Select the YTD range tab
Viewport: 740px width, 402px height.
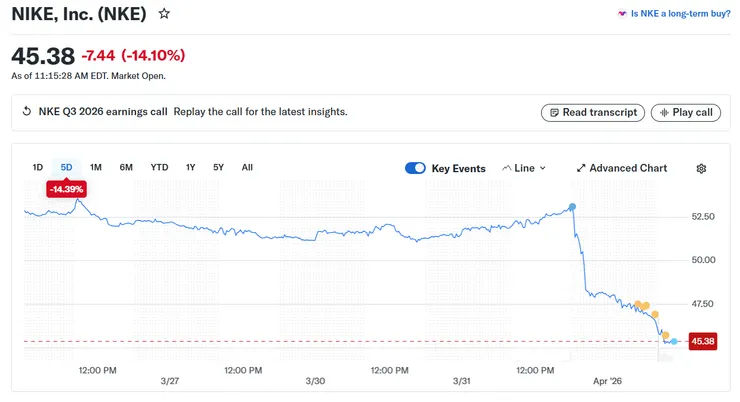click(x=159, y=167)
